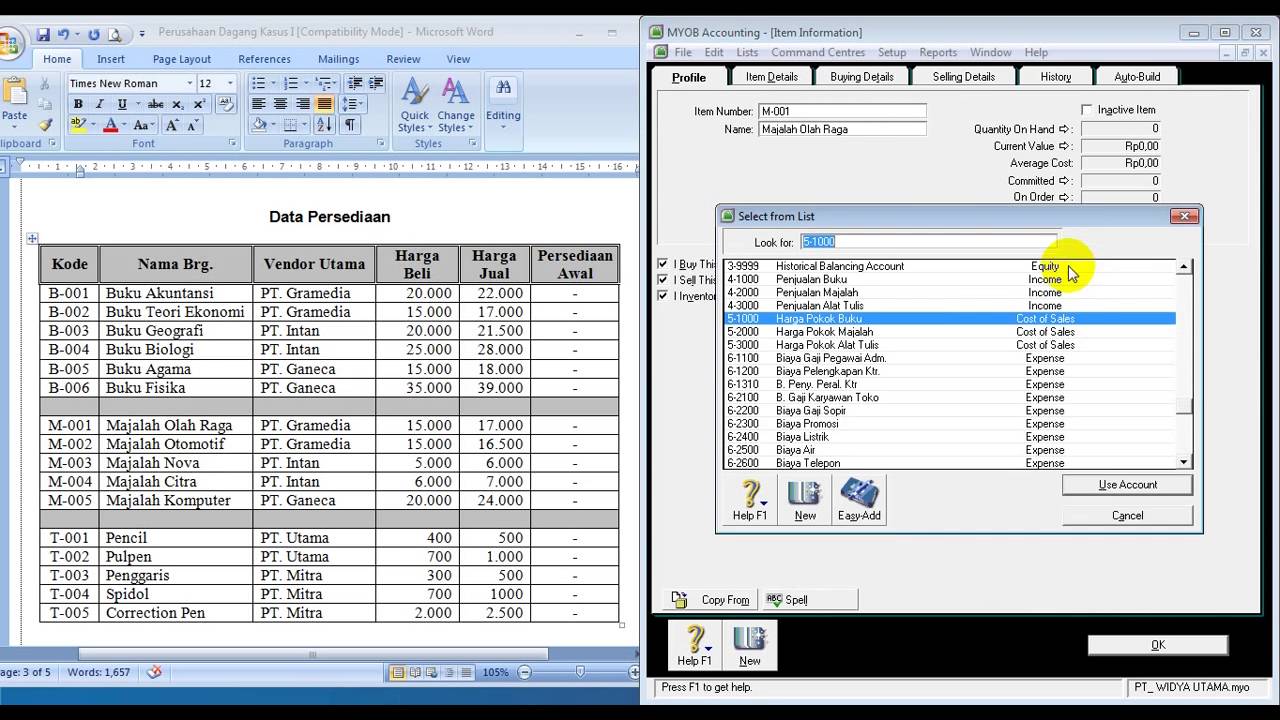Click text highlight color swatch

pyautogui.click(x=78, y=125)
